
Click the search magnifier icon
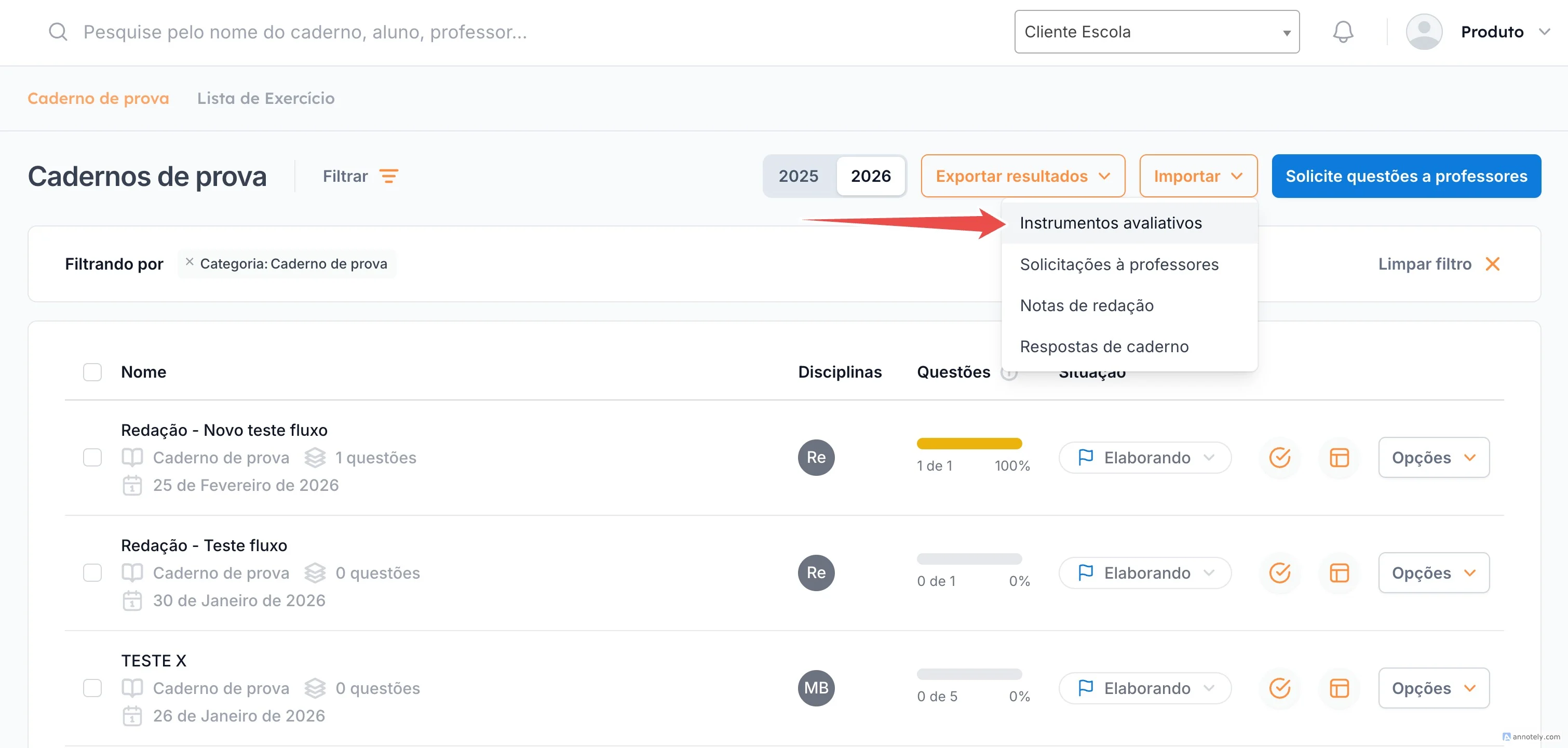tap(58, 32)
